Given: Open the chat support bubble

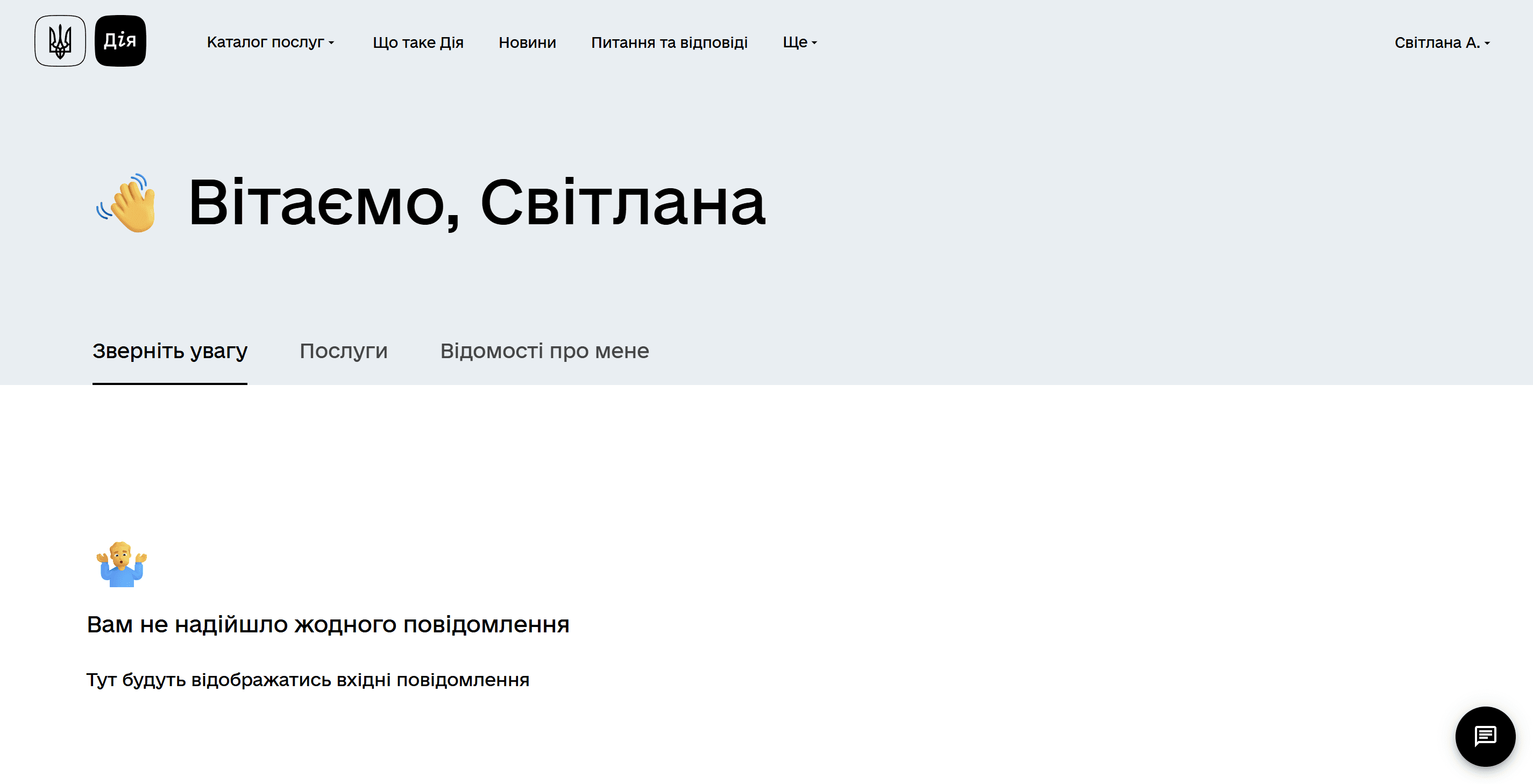Looking at the screenshot, I should click(1485, 736).
